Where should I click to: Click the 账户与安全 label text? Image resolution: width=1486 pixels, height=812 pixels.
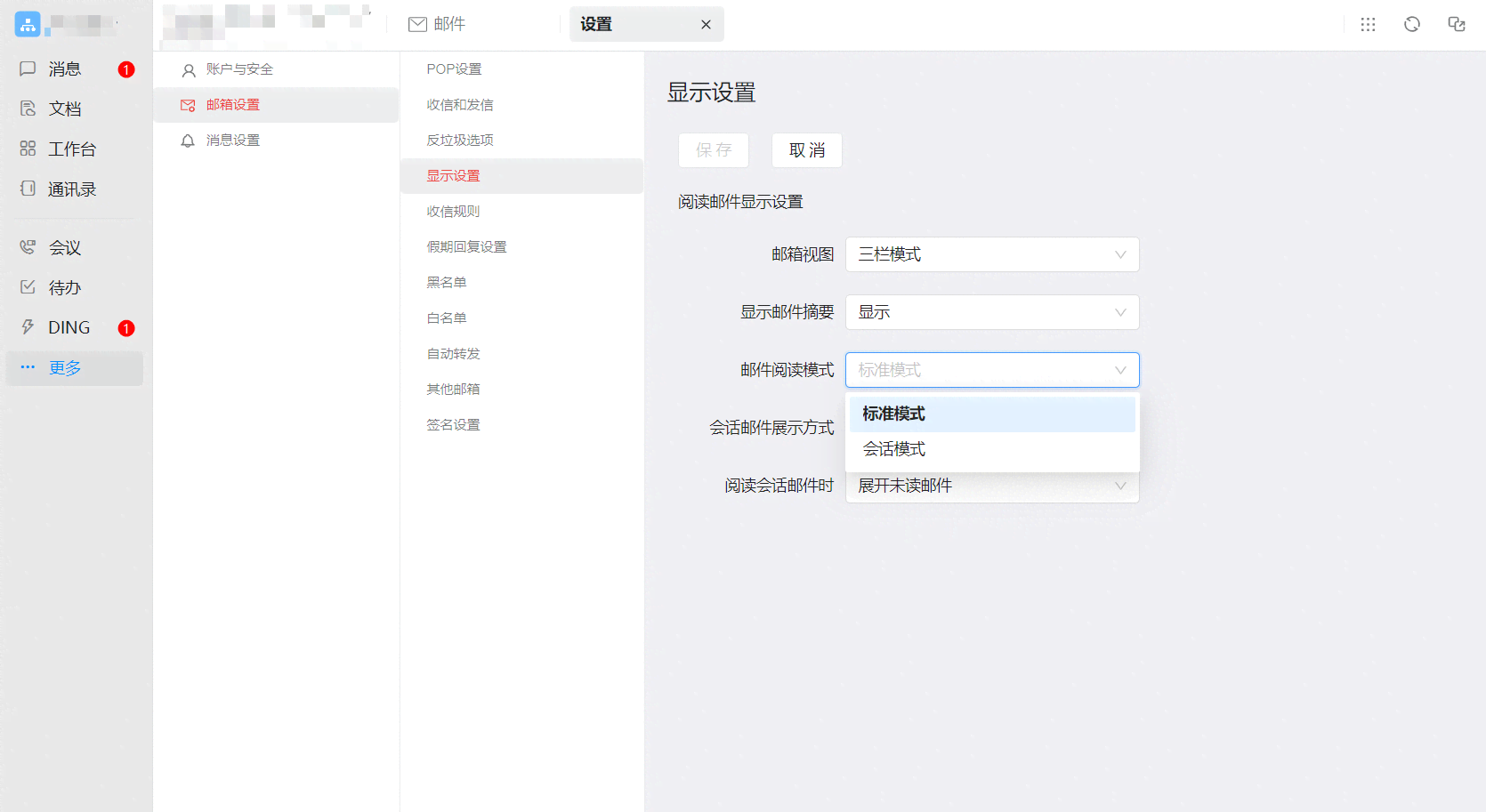point(239,69)
